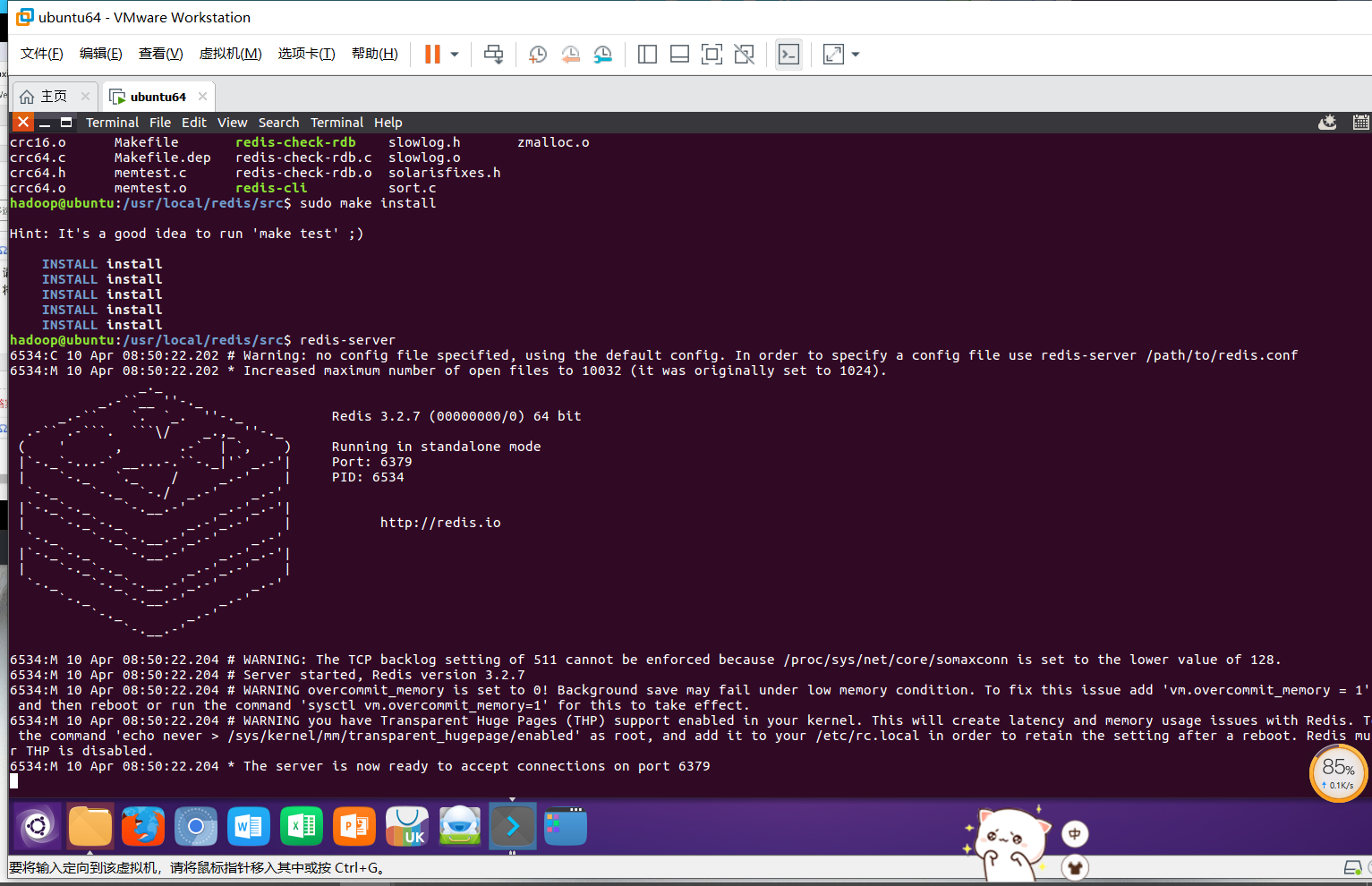
Task: Toggle the library sidebar view
Action: coord(647,55)
